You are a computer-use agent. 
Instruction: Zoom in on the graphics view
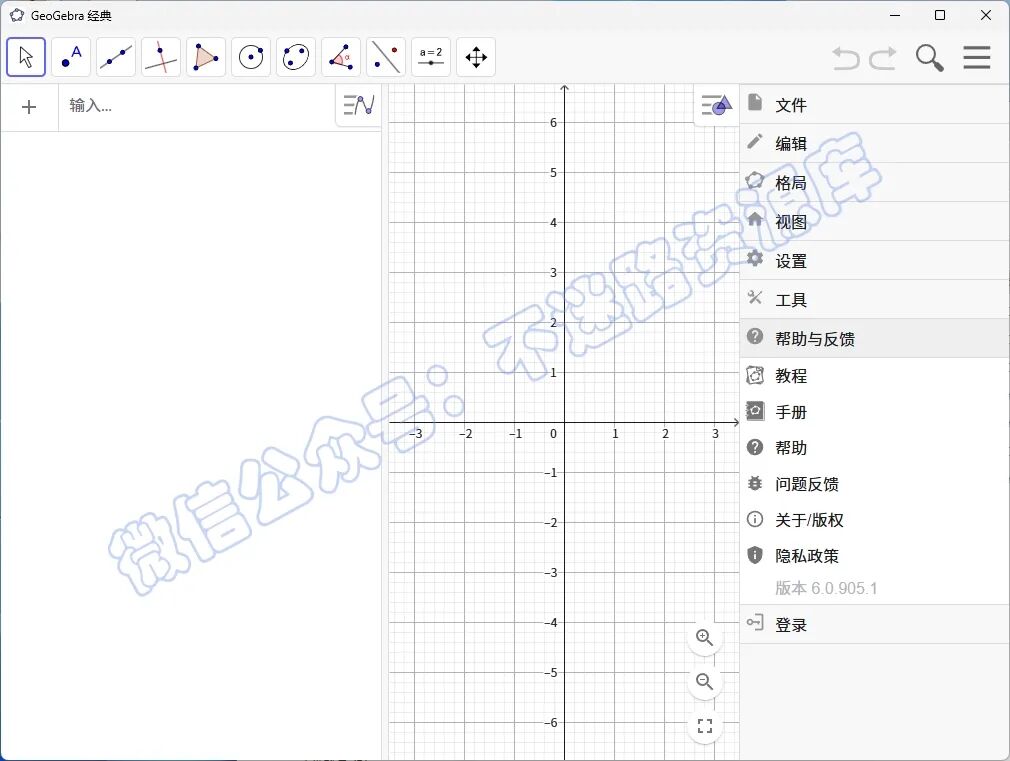(x=705, y=637)
